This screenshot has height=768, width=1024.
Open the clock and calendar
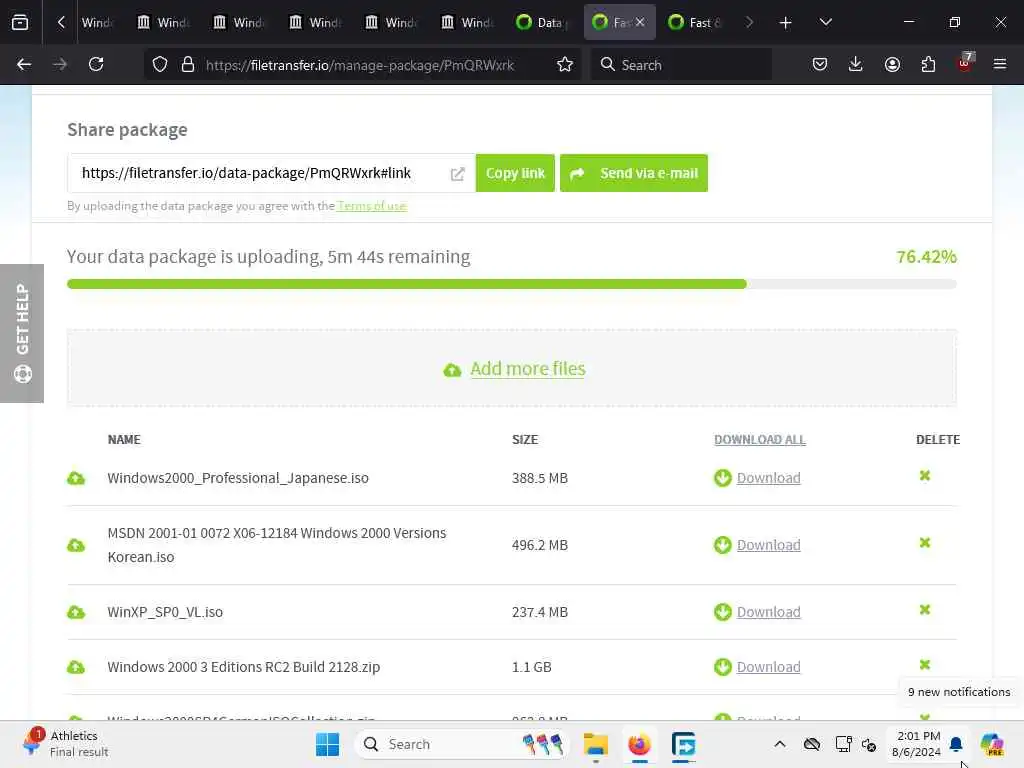pyautogui.click(x=916, y=744)
